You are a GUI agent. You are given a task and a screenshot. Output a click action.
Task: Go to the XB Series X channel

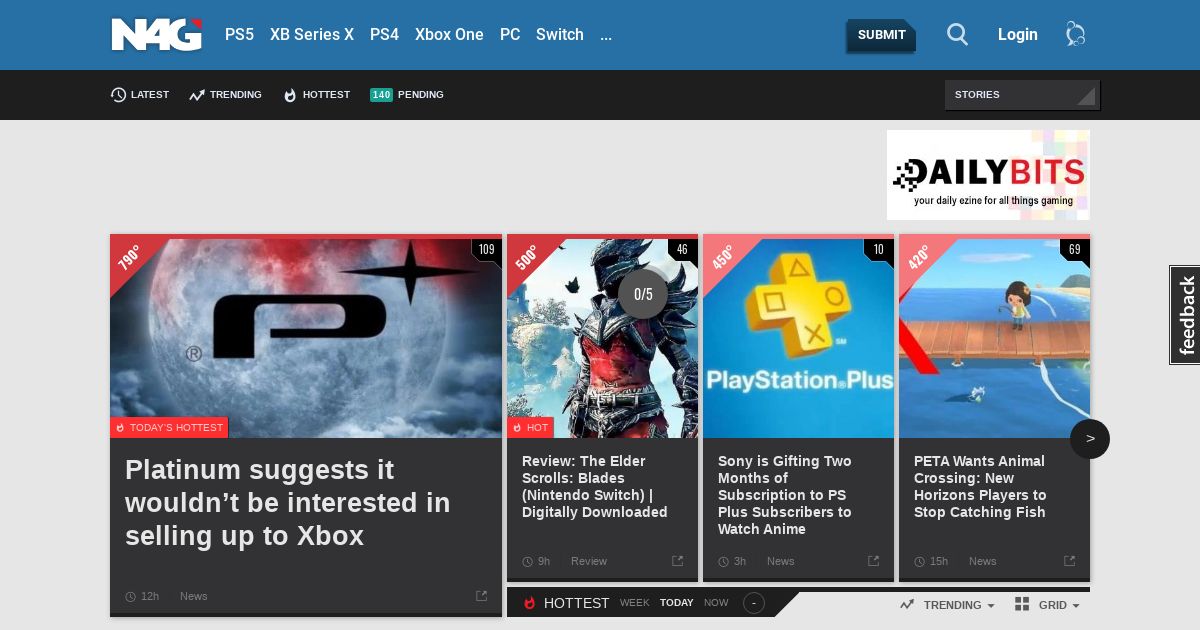[312, 34]
